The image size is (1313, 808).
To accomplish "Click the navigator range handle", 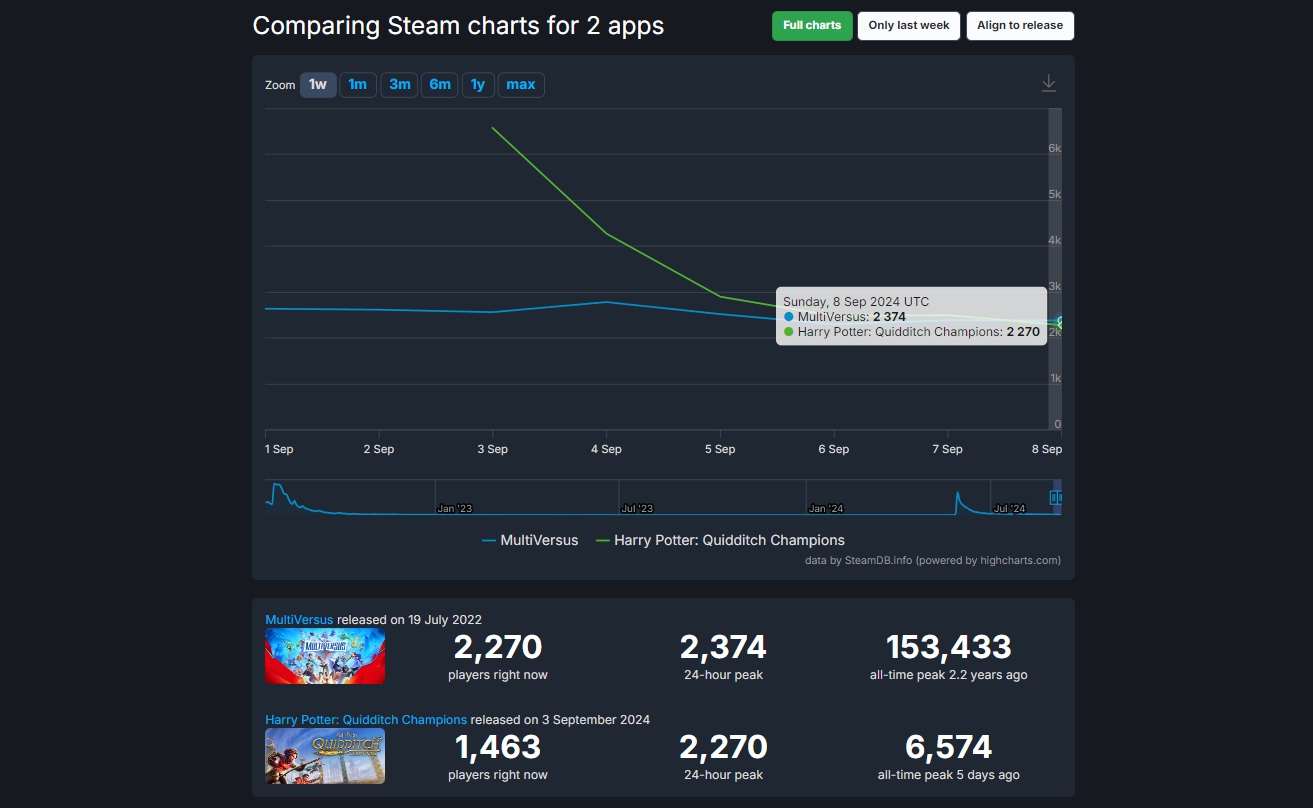I will 1055,497.
